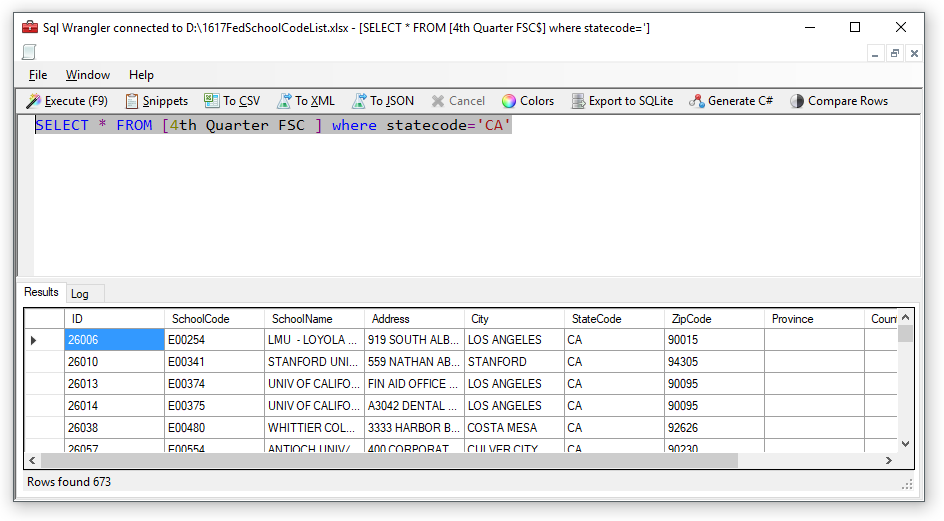Sort by the ID column header
Screen dimensions: 944x521
114,319
